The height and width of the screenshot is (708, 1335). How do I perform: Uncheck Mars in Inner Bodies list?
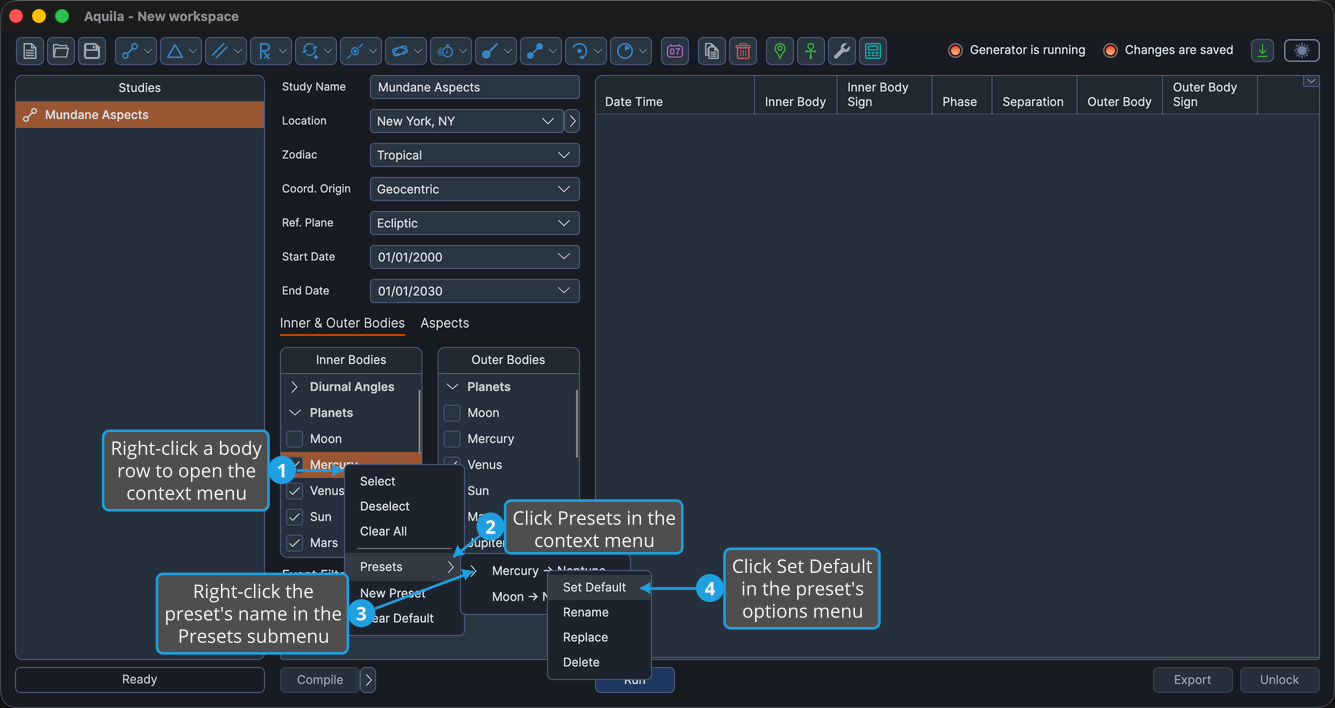[295, 543]
